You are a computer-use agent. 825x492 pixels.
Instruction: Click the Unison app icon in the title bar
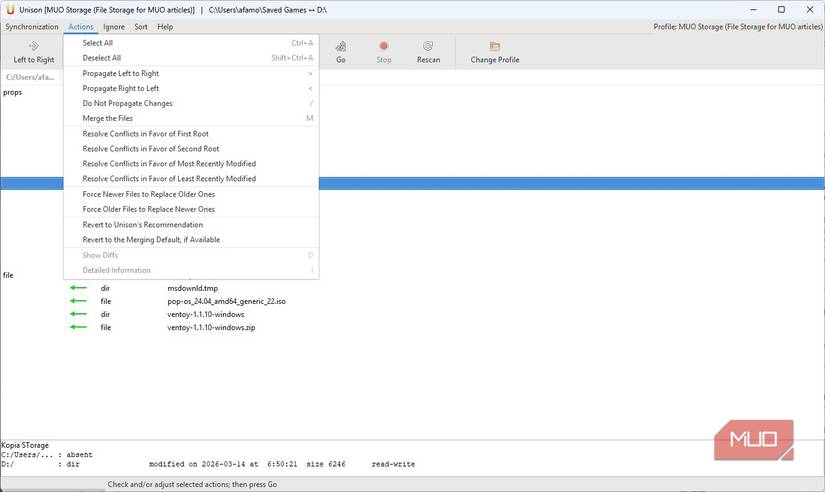pyautogui.click(x=11, y=9)
